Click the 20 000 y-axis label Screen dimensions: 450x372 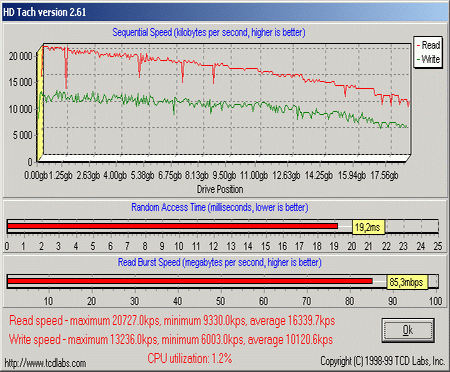20,56
